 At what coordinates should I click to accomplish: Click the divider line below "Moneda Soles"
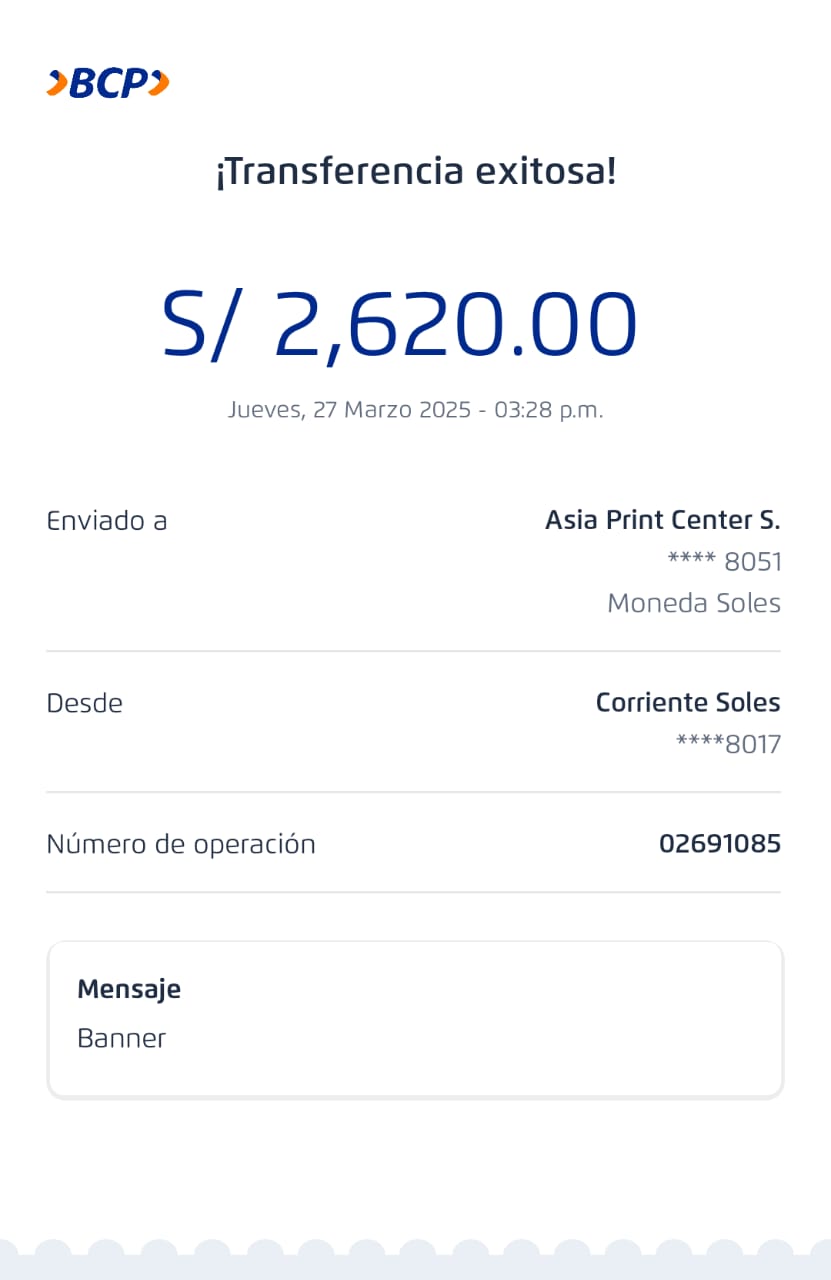(x=413, y=651)
